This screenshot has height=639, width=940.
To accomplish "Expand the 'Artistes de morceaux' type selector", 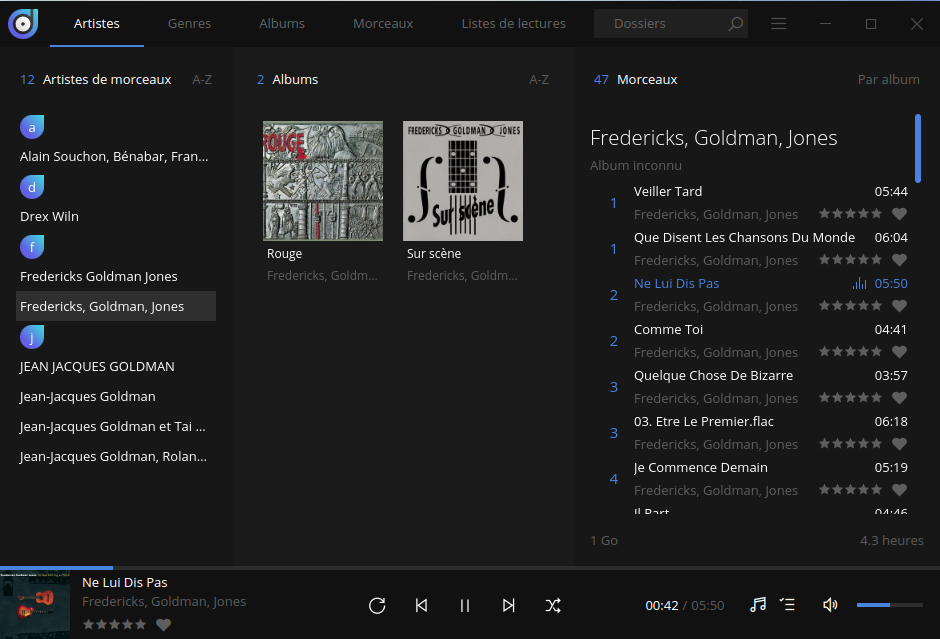I will tap(106, 80).
